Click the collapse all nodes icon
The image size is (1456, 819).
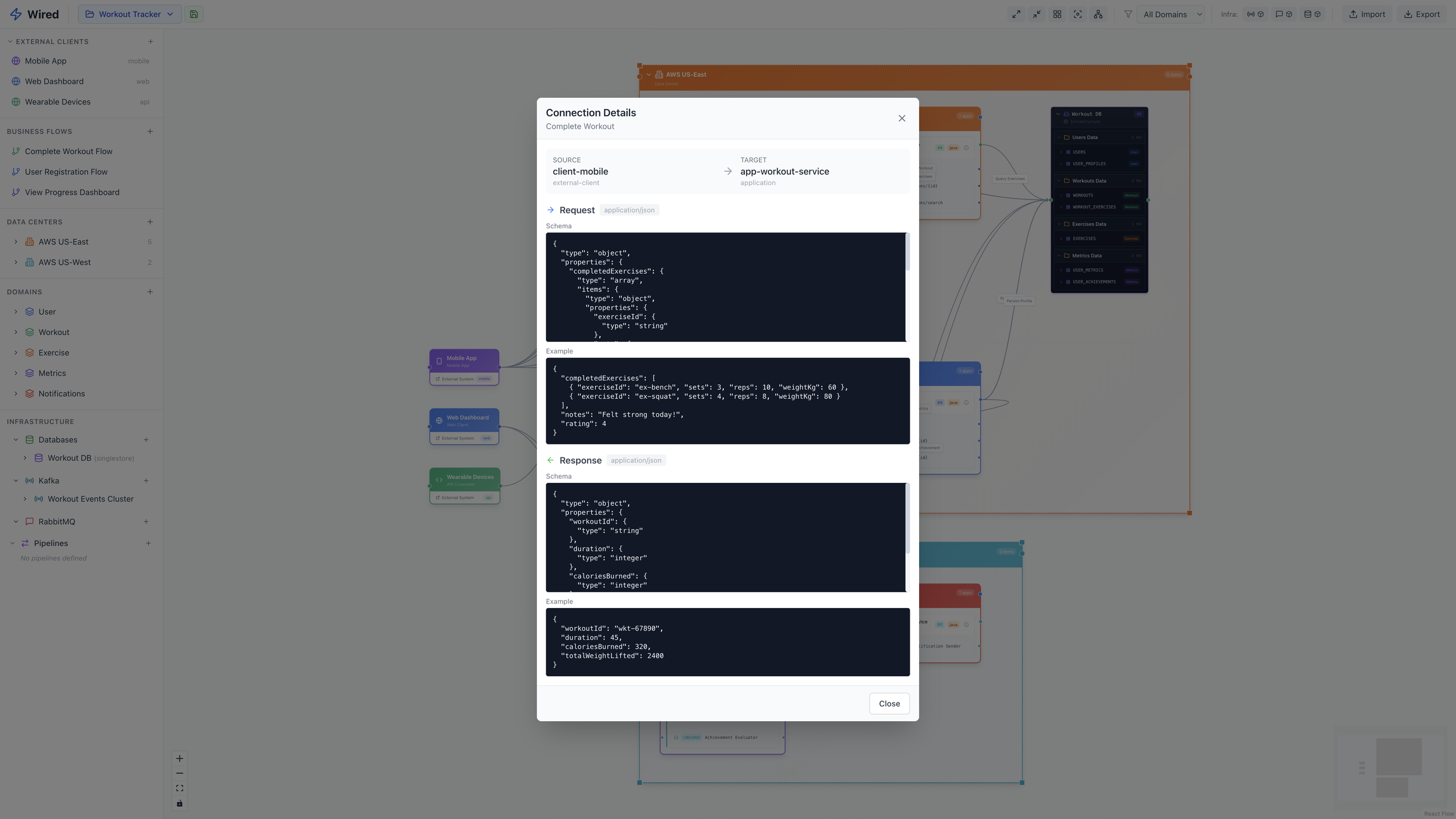1037,14
